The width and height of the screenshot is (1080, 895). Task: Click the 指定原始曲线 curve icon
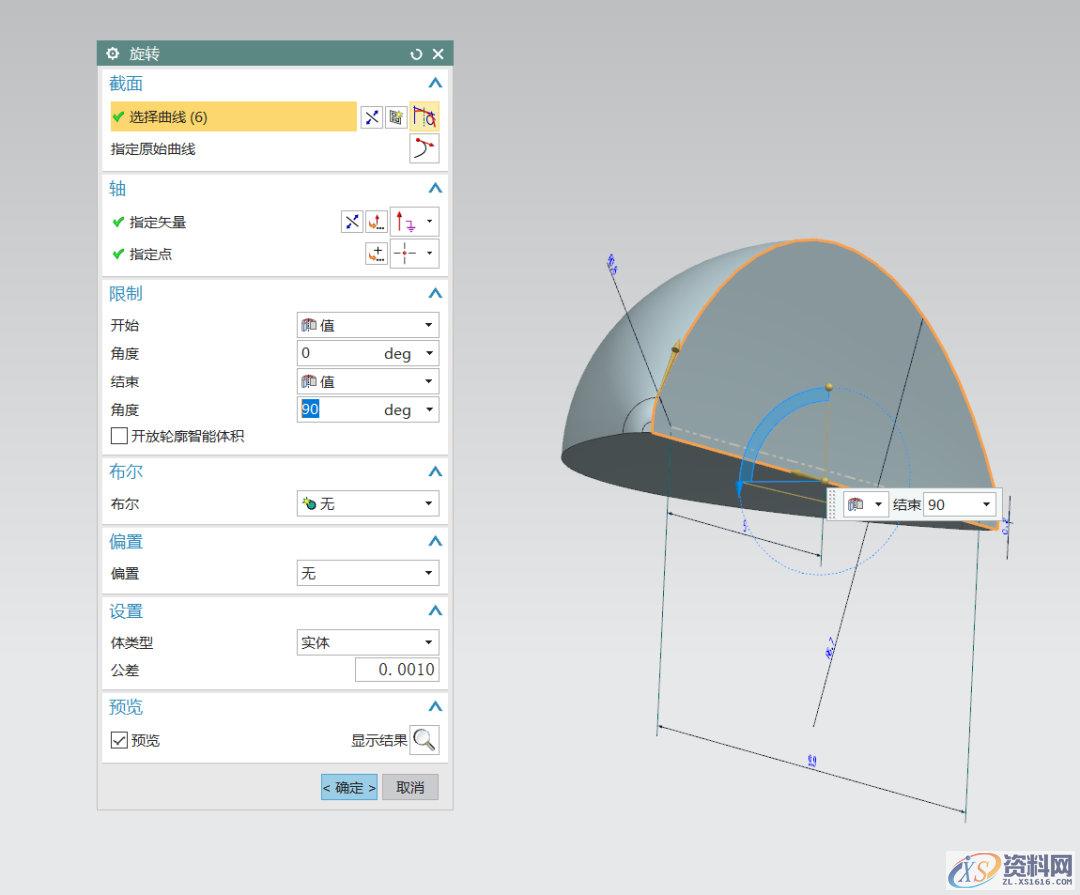(x=424, y=149)
